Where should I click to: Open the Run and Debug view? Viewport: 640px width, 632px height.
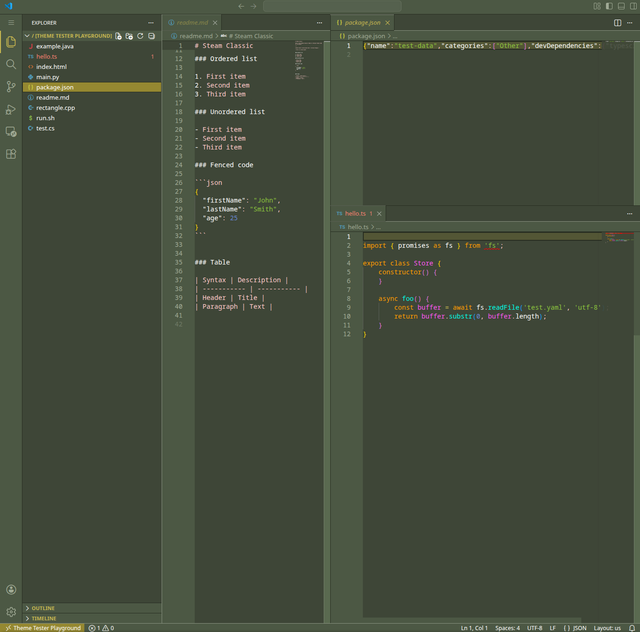(11, 109)
